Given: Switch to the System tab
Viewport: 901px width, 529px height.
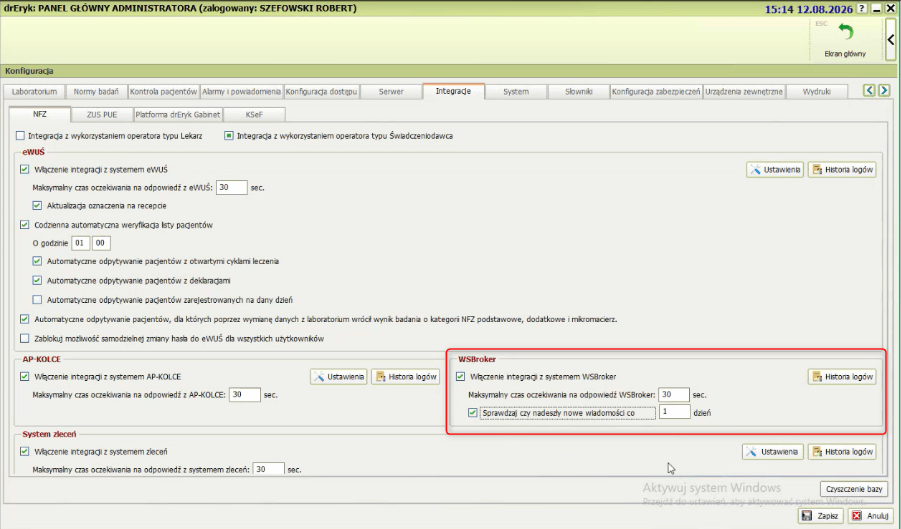Looking at the screenshot, I should 516,91.
